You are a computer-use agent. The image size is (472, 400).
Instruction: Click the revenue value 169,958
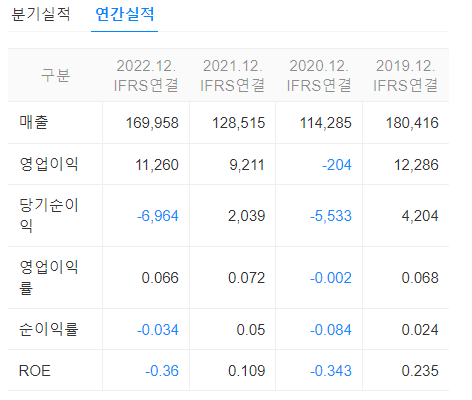pyautogui.click(x=152, y=123)
